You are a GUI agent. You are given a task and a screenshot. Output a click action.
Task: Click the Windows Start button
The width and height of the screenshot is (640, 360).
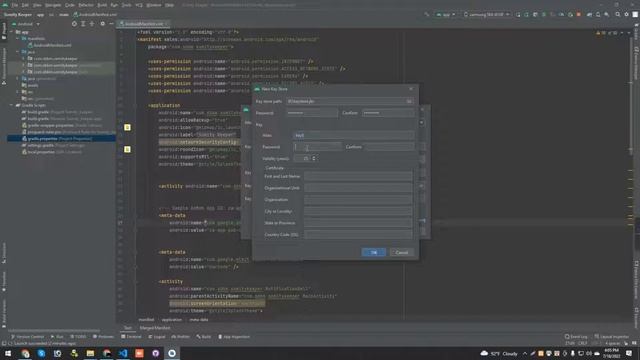[x=8, y=353]
